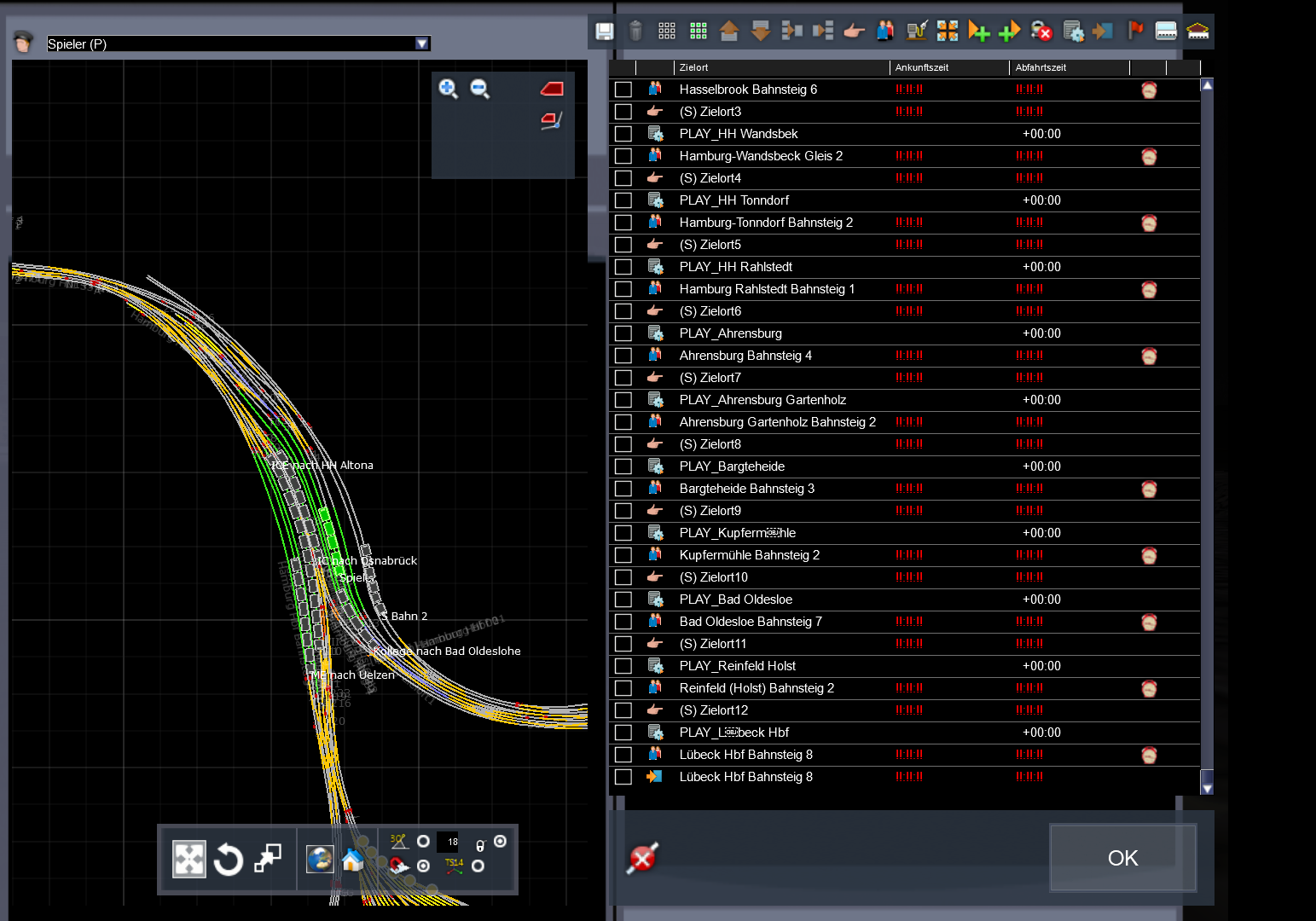Click the pointing hand waypoint icon
This screenshot has height=921, width=1316.
(x=854, y=32)
